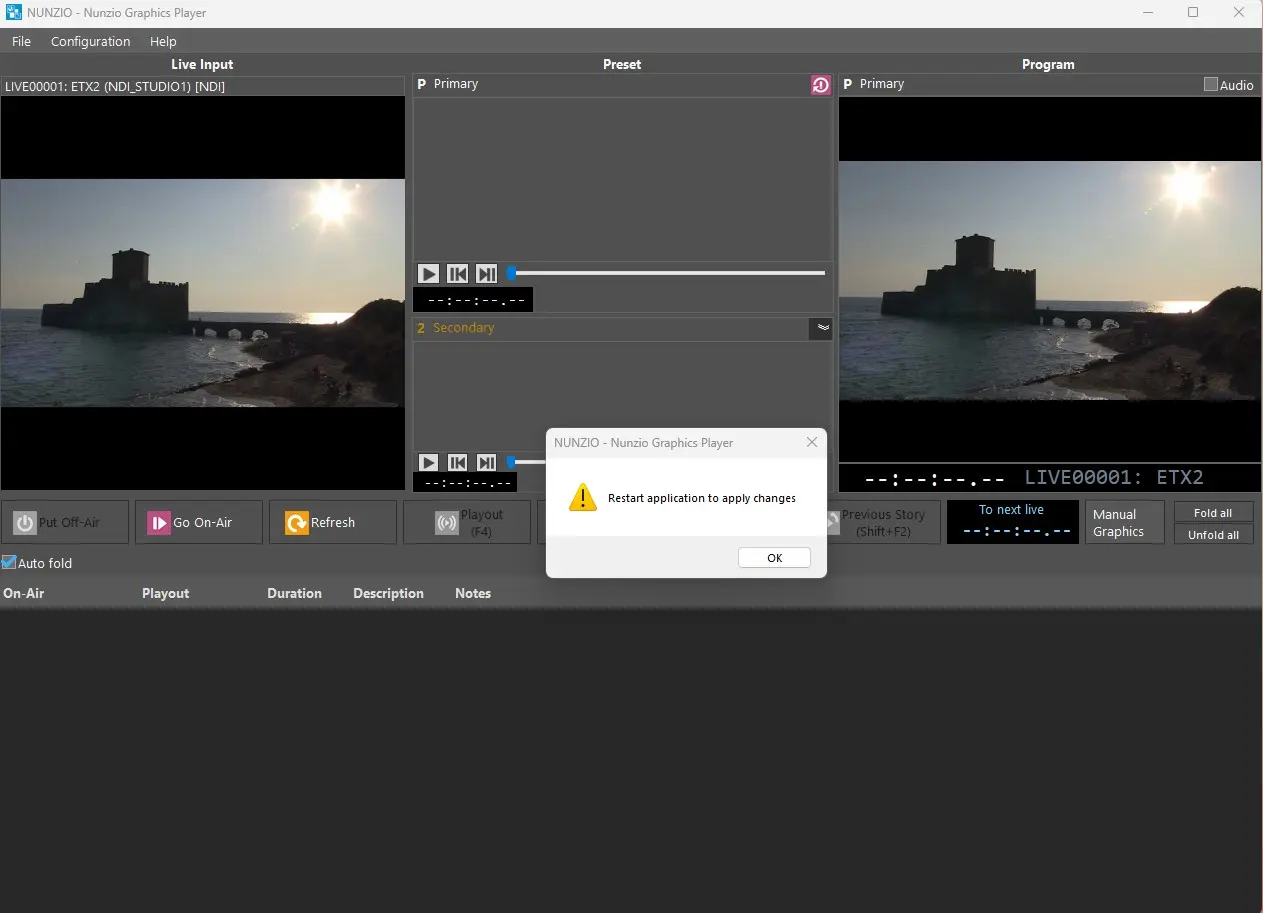Screen dimensions: 1263x913
Task: Uncheck the Auto fold checkbox
Action: point(9,563)
